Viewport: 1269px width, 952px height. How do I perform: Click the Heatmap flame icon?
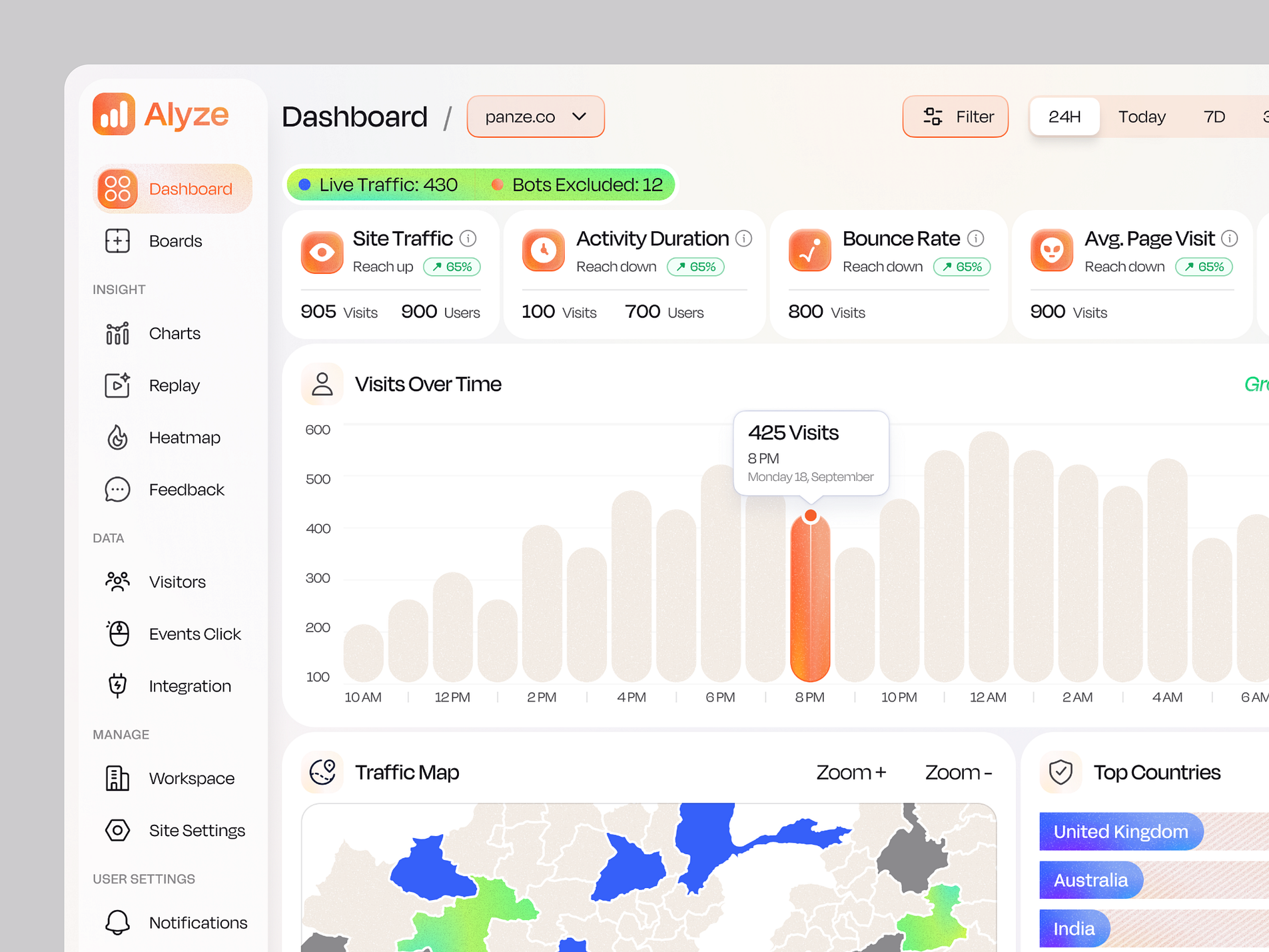point(117,438)
